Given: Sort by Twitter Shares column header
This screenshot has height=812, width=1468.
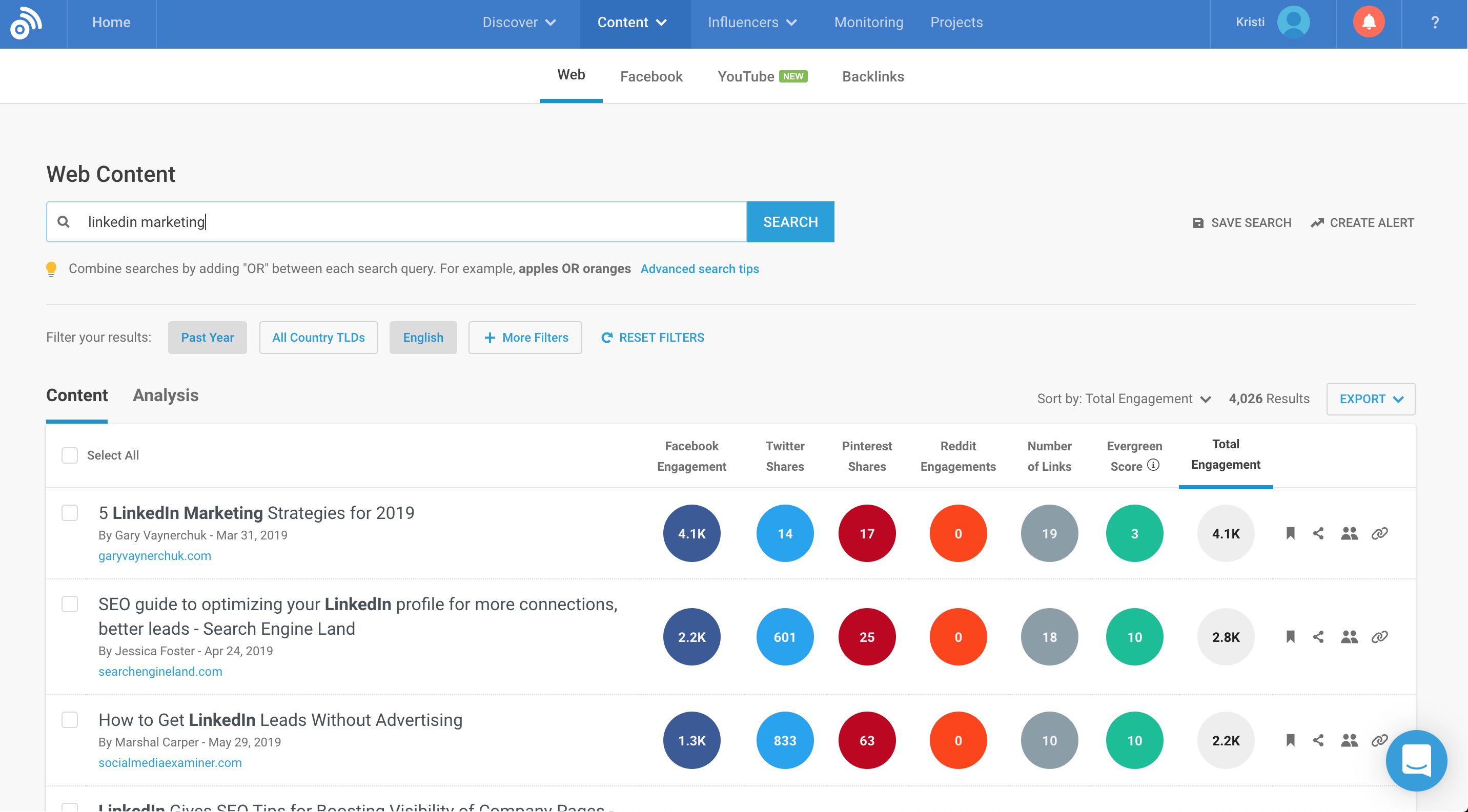Looking at the screenshot, I should coord(785,456).
